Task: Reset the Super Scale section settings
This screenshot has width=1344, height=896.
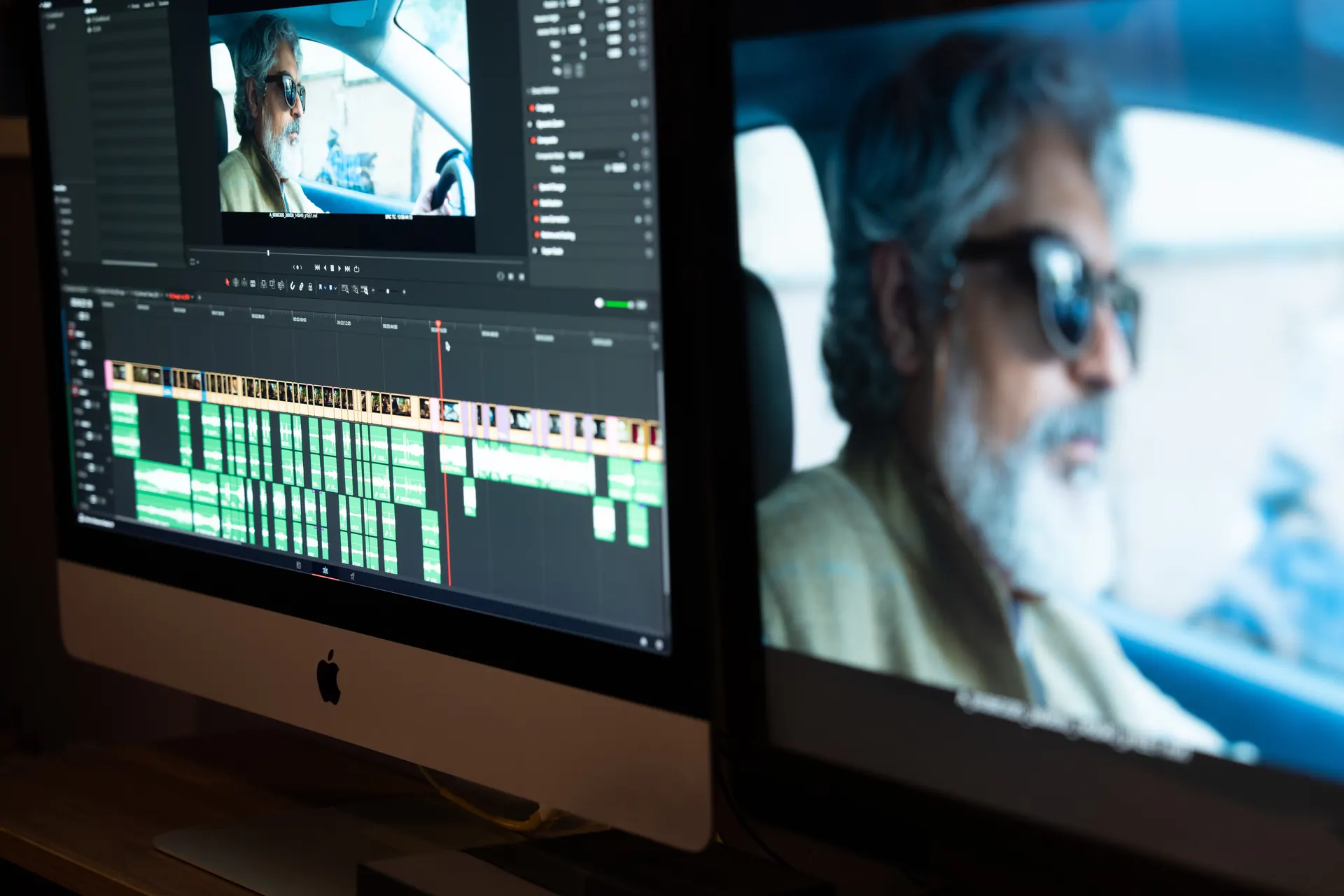Action: 649,252
